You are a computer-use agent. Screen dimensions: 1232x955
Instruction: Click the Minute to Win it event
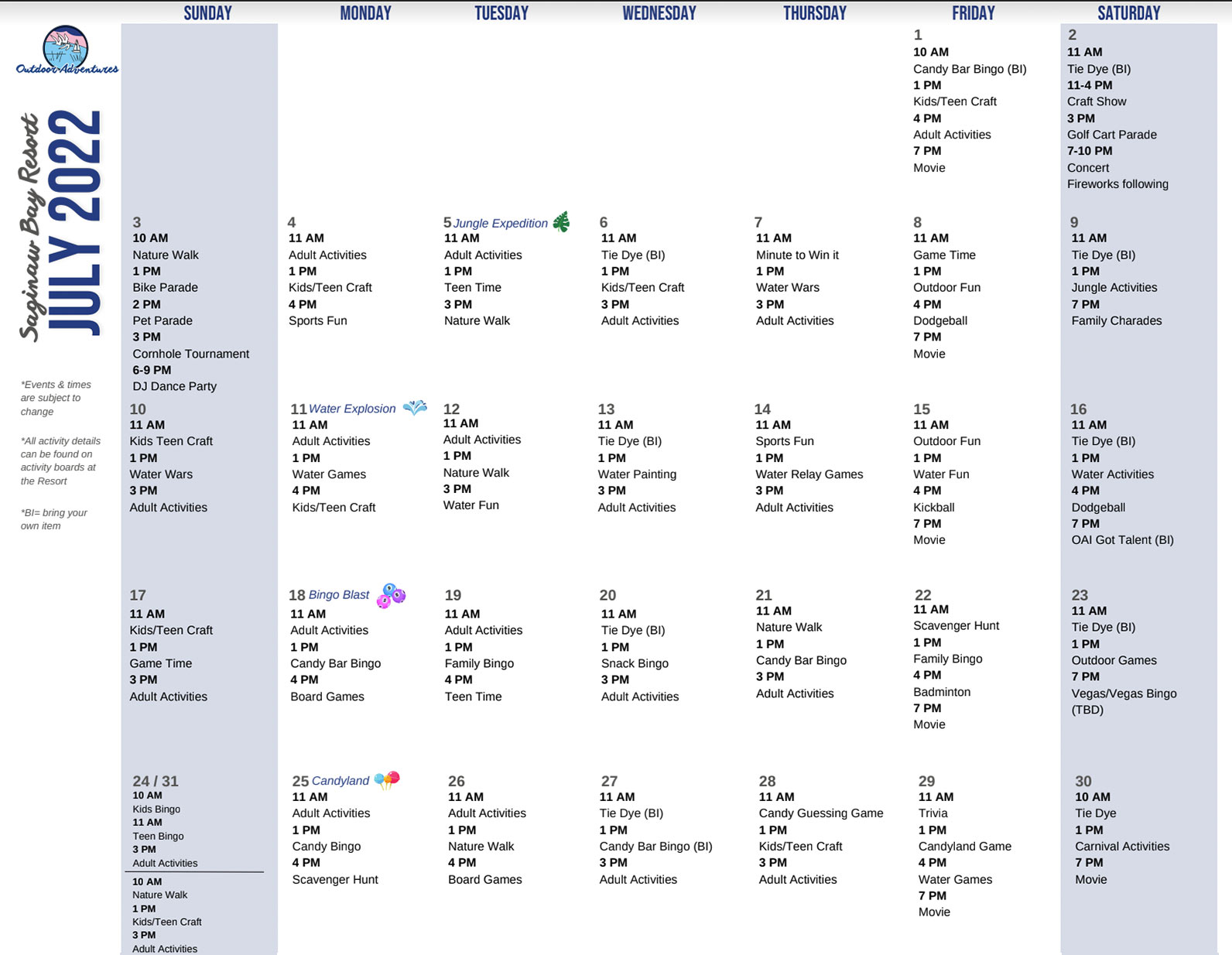click(x=797, y=255)
